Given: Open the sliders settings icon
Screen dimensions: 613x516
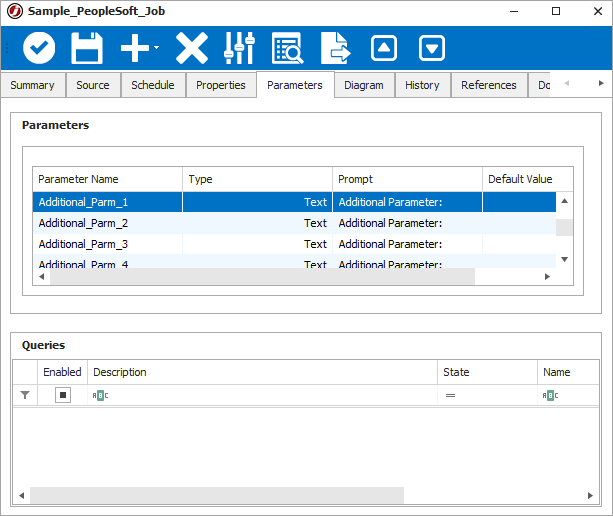Looking at the screenshot, I should click(240, 48).
